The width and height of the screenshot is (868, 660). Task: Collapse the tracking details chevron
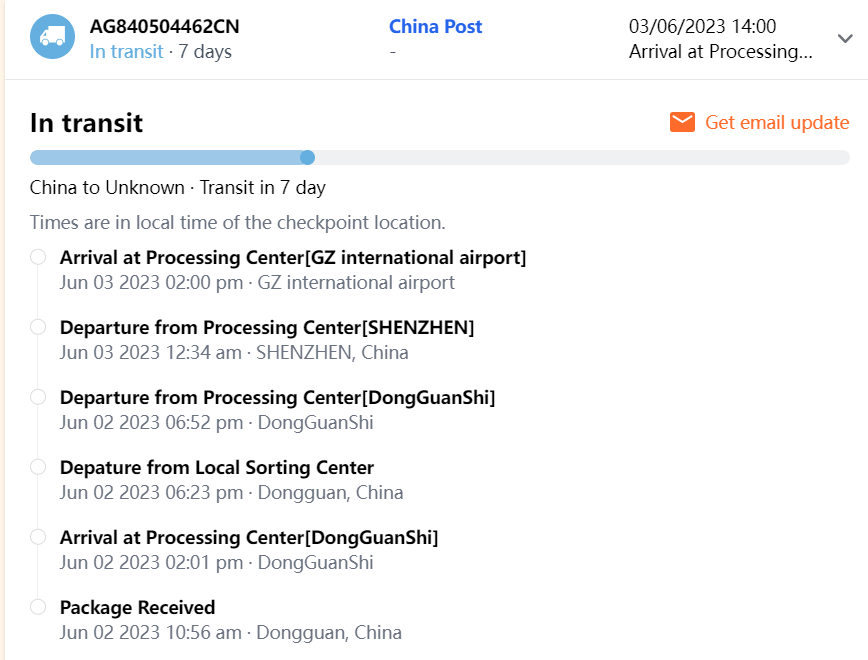845,39
